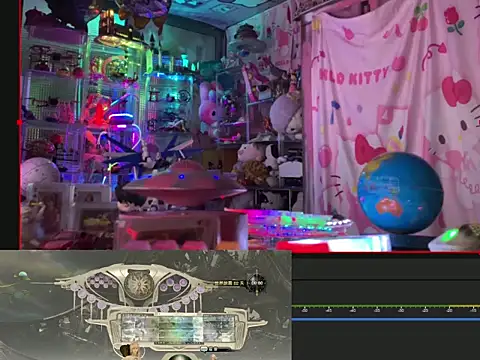The image size is (480, 360).
Task: Select the blonde character portrait
Action: (134, 351)
